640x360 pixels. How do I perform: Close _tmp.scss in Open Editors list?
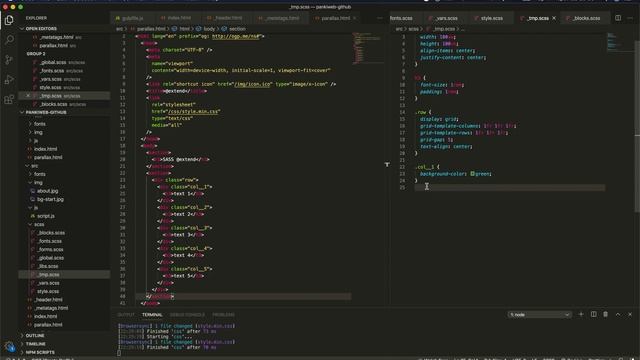28,96
